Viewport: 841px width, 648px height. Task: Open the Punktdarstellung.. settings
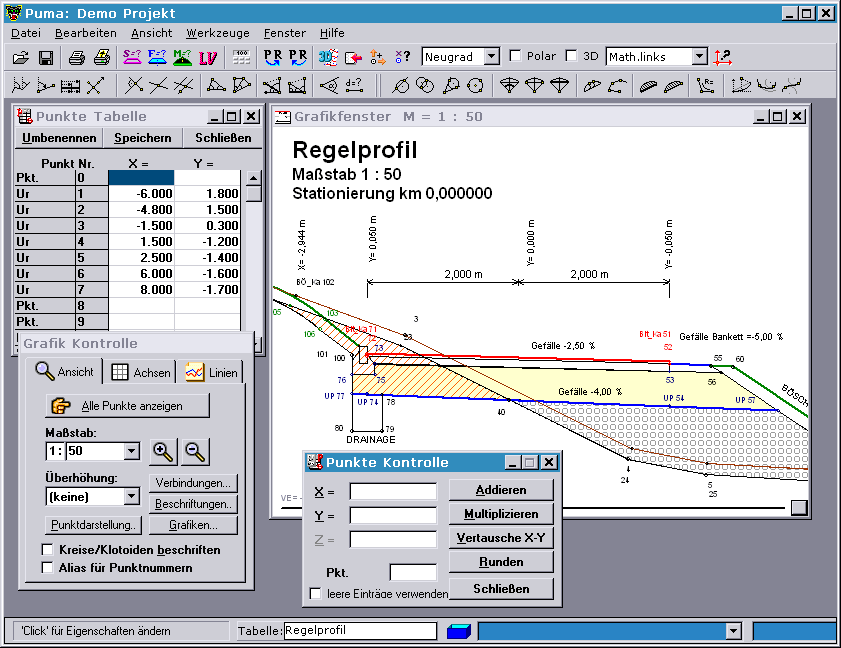(93, 525)
